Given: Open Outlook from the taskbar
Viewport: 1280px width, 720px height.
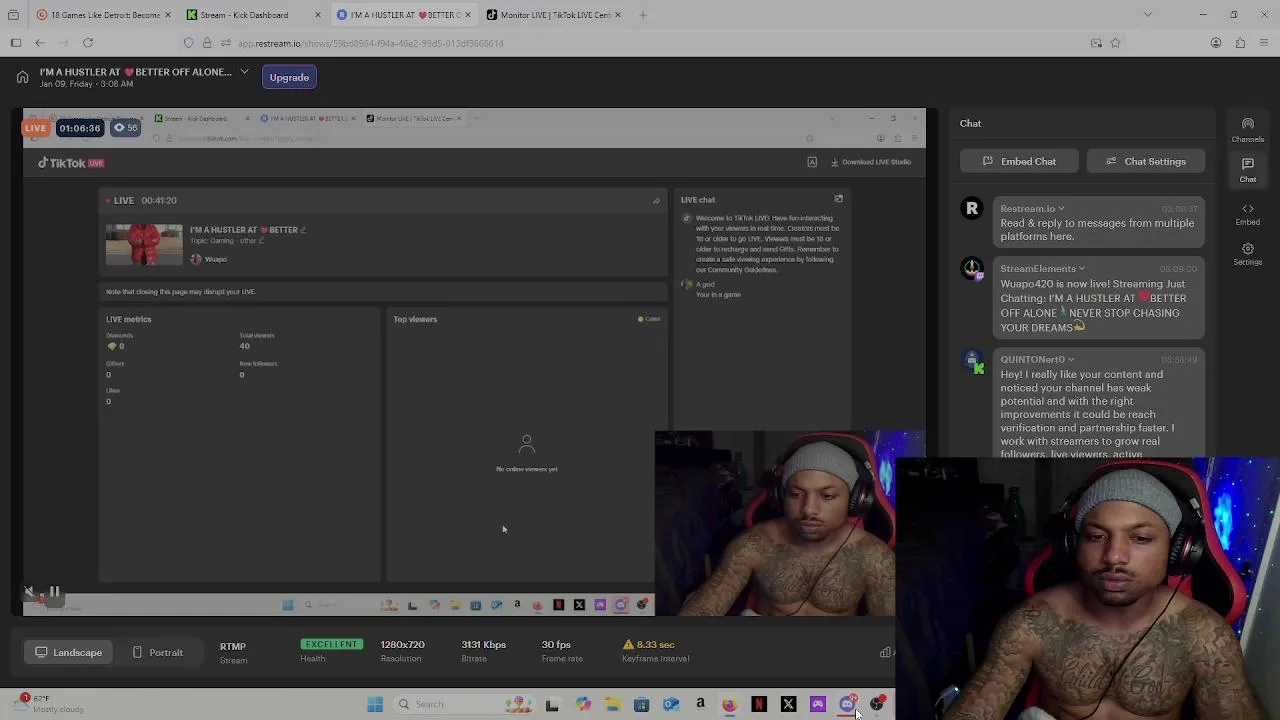Looking at the screenshot, I should (671, 704).
